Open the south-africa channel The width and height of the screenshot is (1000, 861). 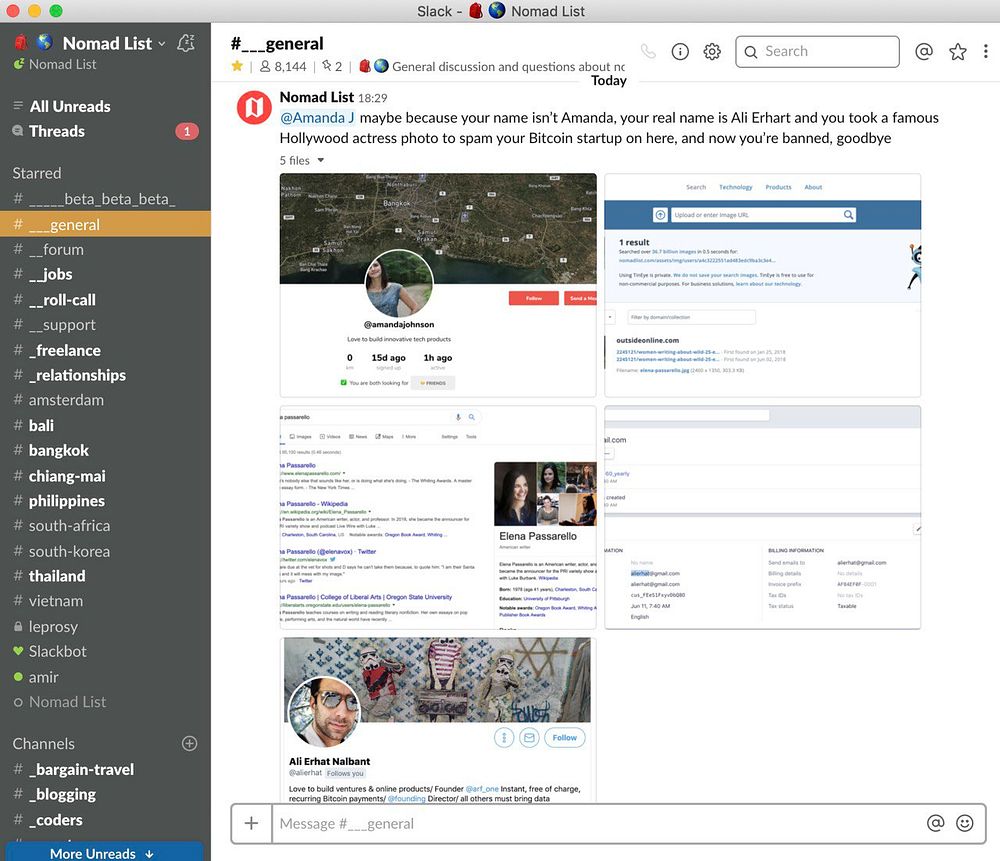(105, 526)
